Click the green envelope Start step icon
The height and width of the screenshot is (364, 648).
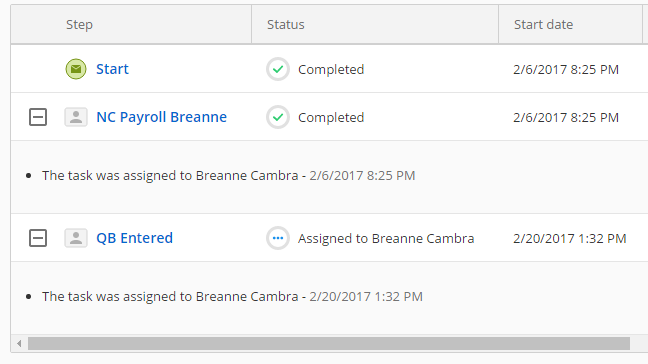[76, 69]
